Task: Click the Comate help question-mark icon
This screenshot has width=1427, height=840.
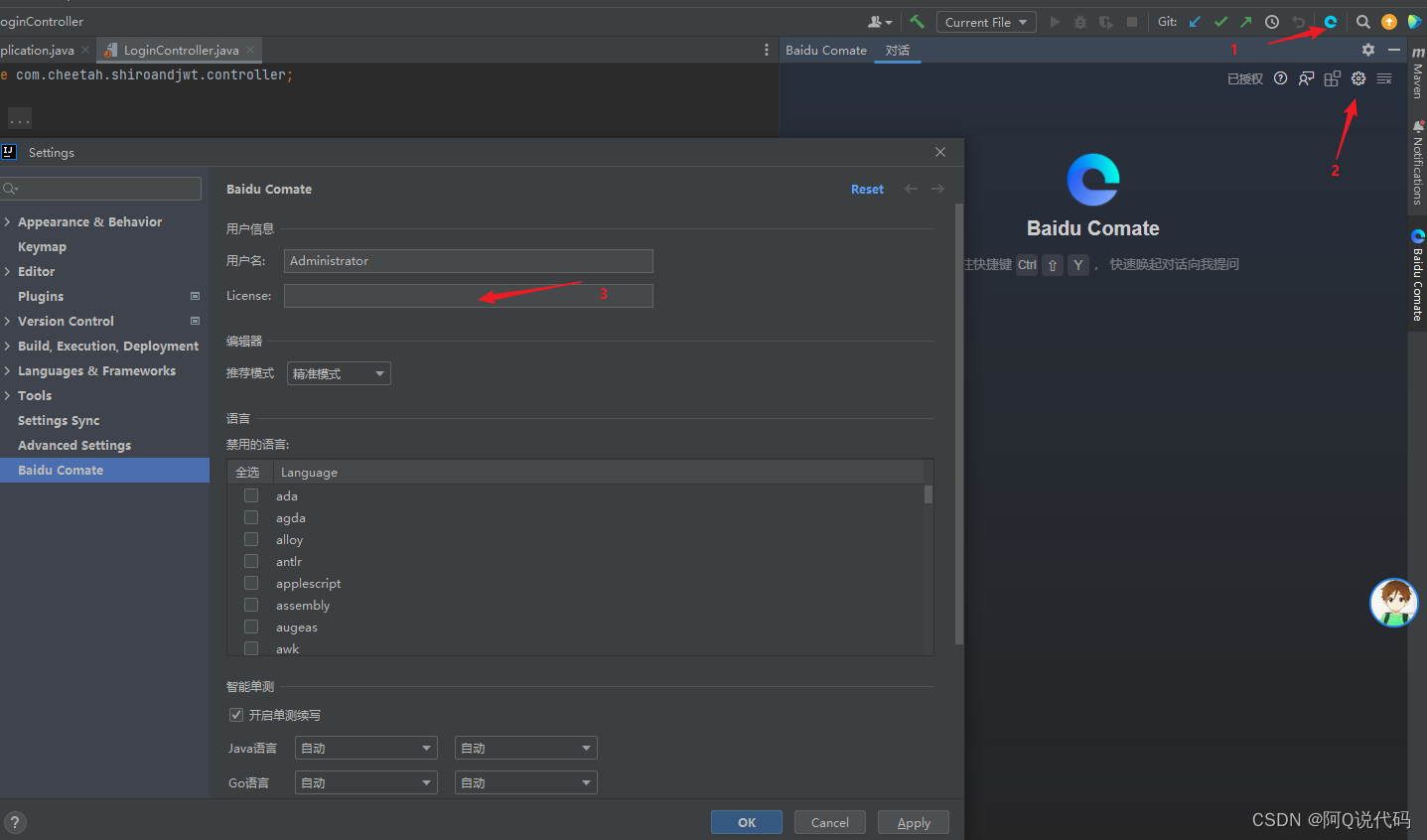Action: coord(1281,78)
